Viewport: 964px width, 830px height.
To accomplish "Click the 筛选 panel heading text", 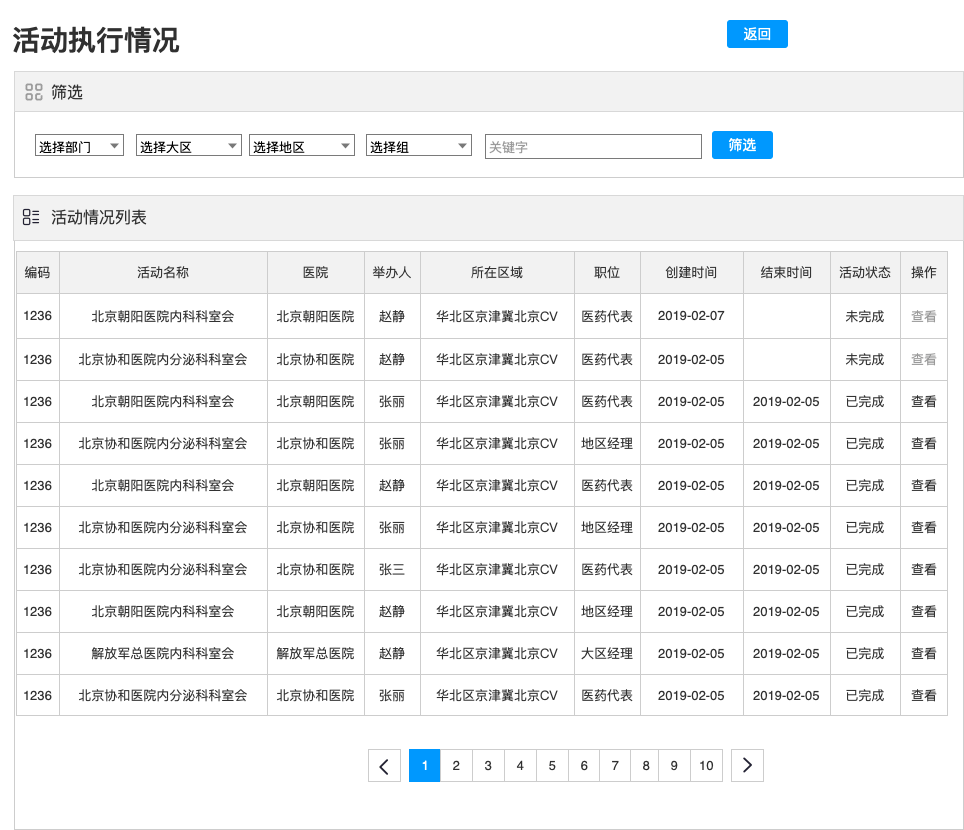I will [67, 92].
